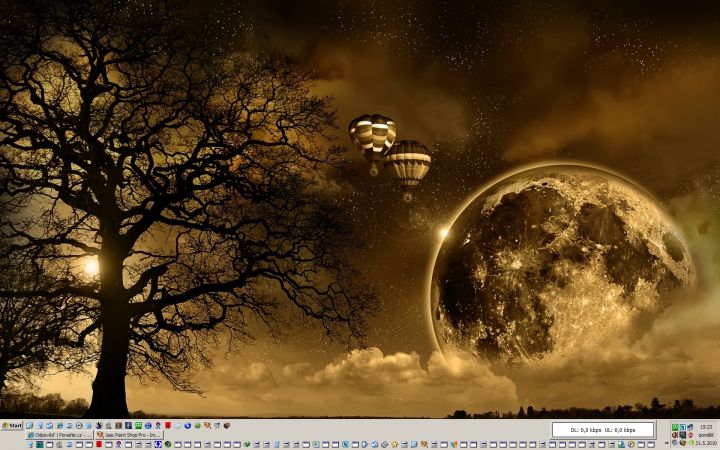The width and height of the screenshot is (720, 450).
Task: Click the system clock showing 15:23
Action: [x=706, y=427]
